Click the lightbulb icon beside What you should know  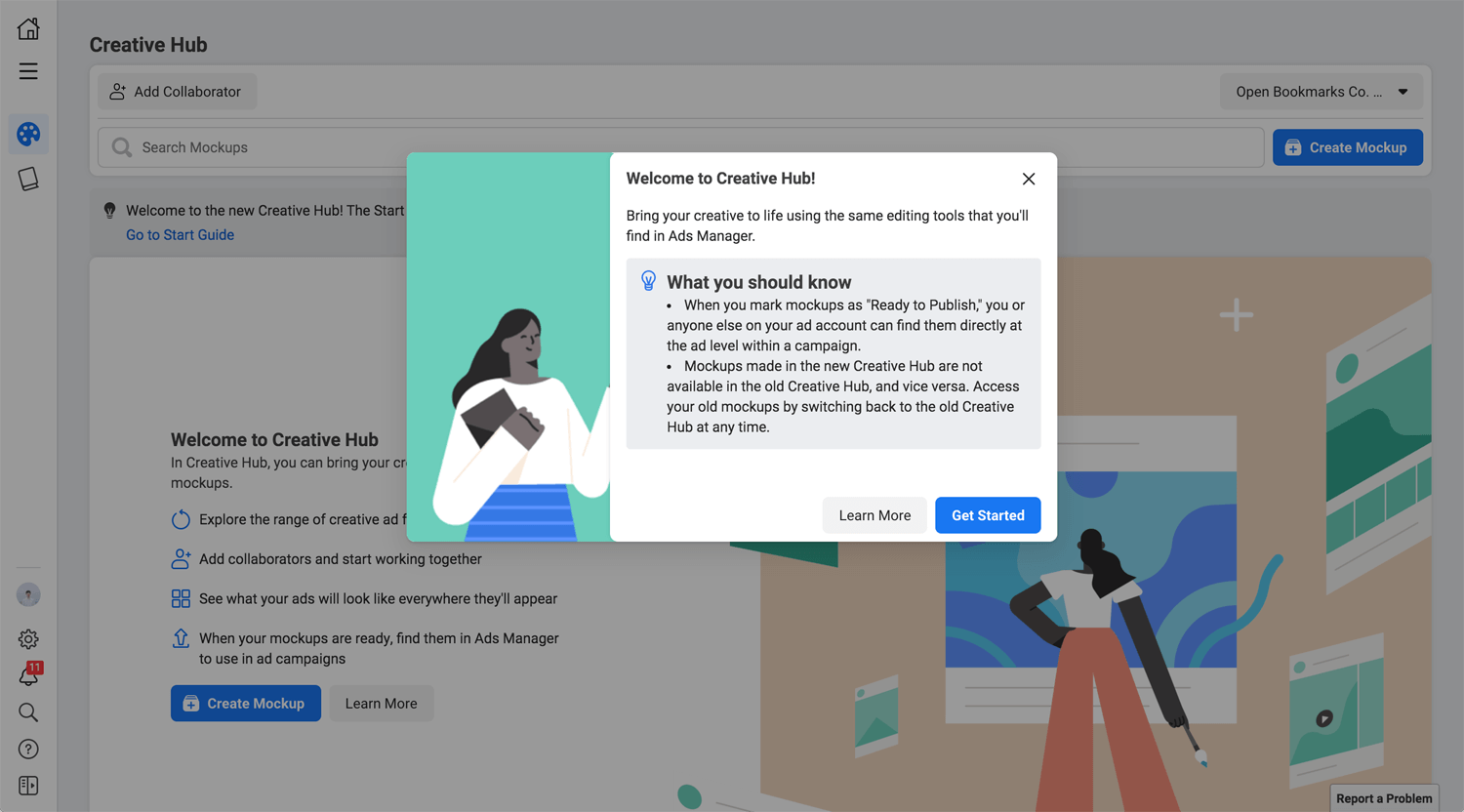point(648,281)
